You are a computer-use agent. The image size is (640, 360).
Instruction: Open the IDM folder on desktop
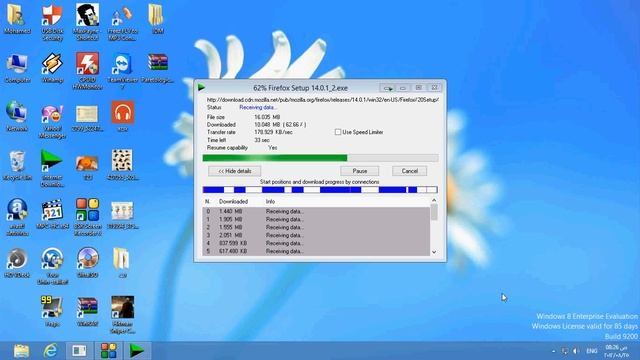tap(158, 19)
